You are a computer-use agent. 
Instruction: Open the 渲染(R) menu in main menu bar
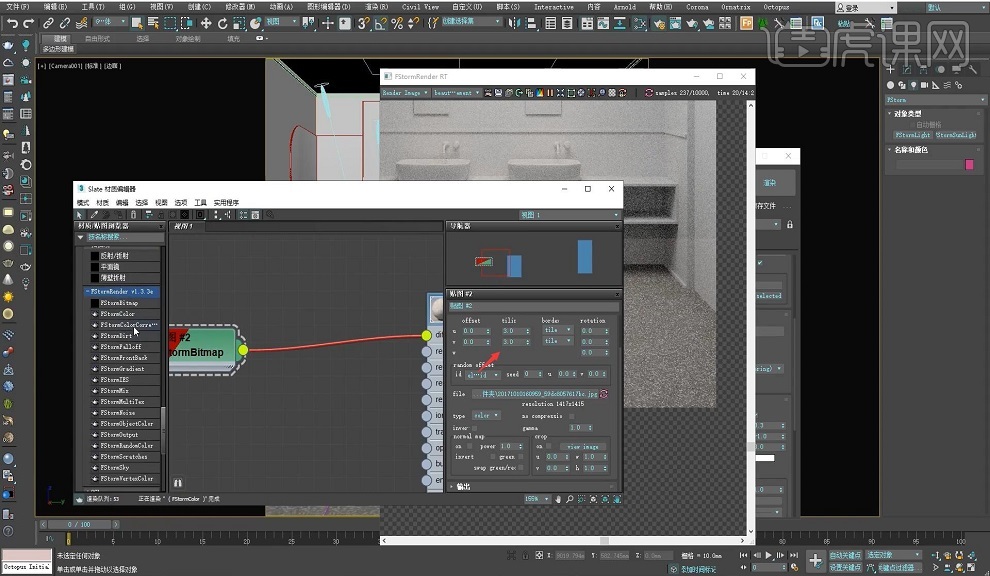coord(376,6)
